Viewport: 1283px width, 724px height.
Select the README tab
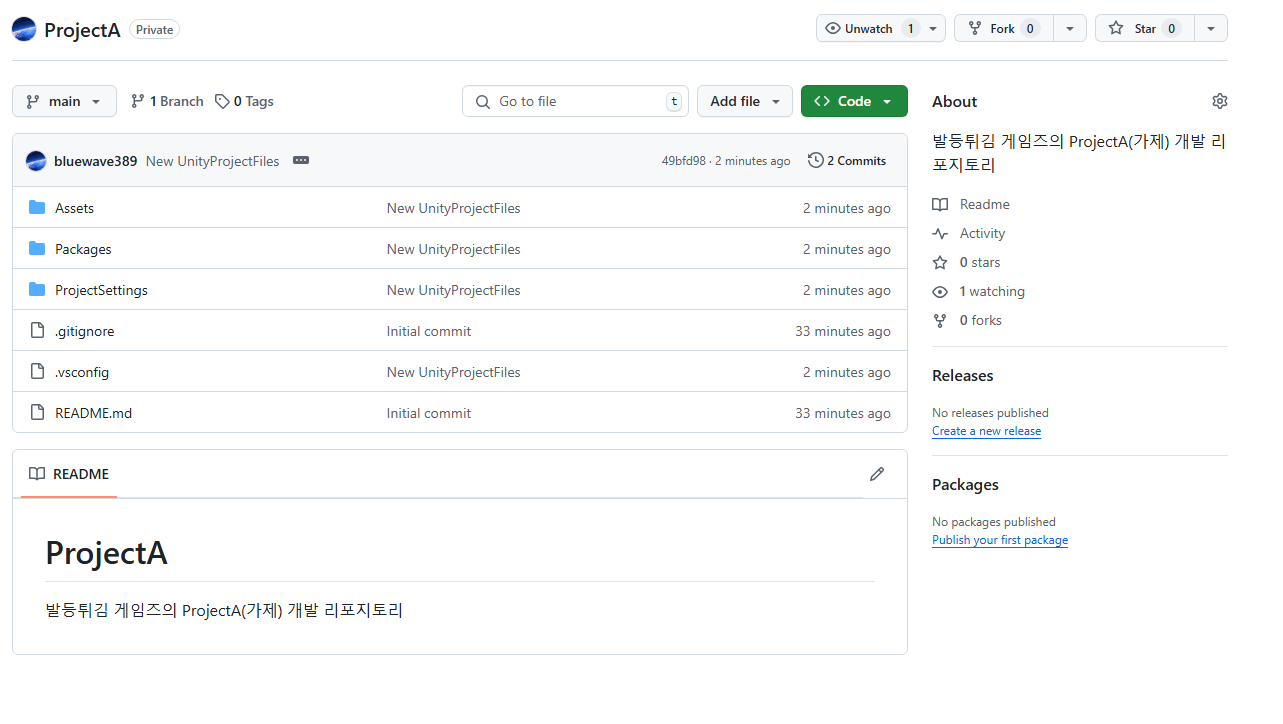pyautogui.click(x=69, y=474)
